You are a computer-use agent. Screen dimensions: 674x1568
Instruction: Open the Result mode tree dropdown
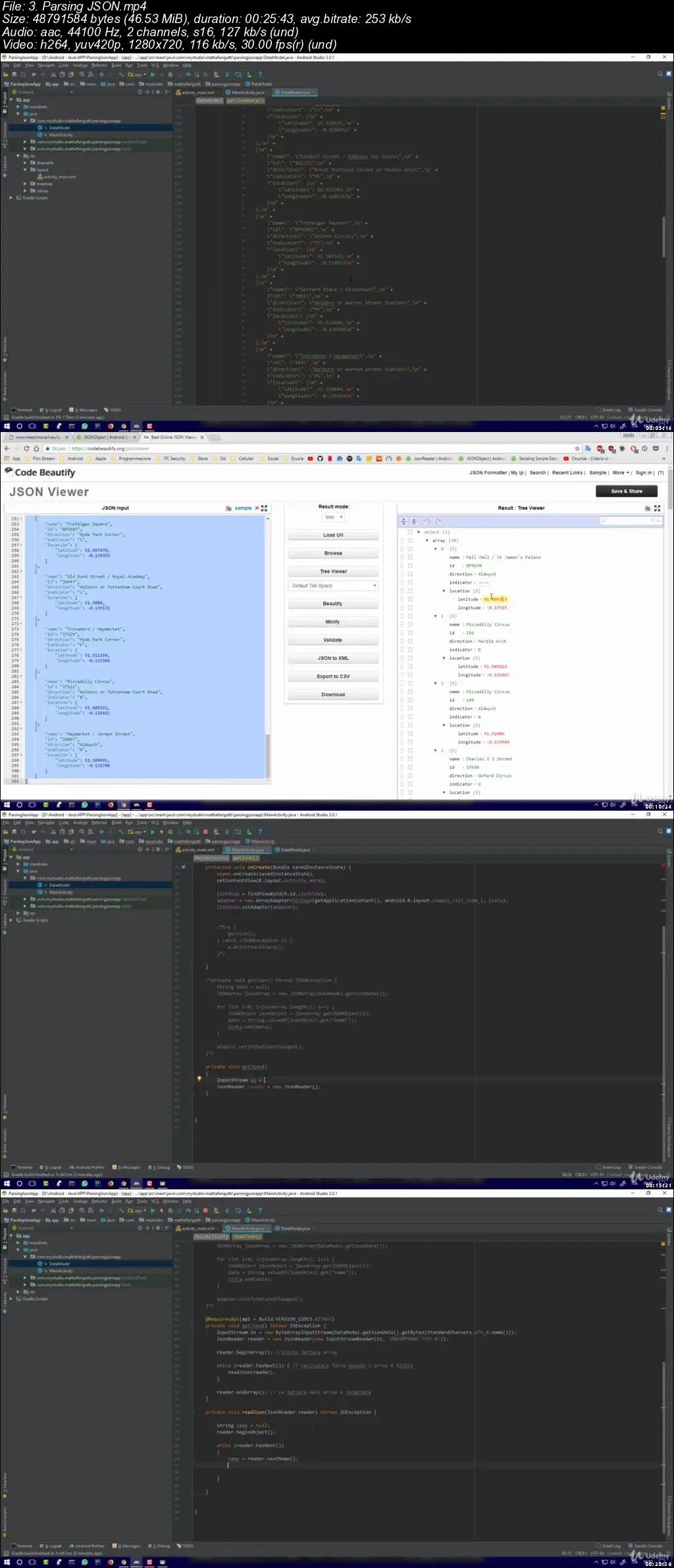[x=334, y=518]
